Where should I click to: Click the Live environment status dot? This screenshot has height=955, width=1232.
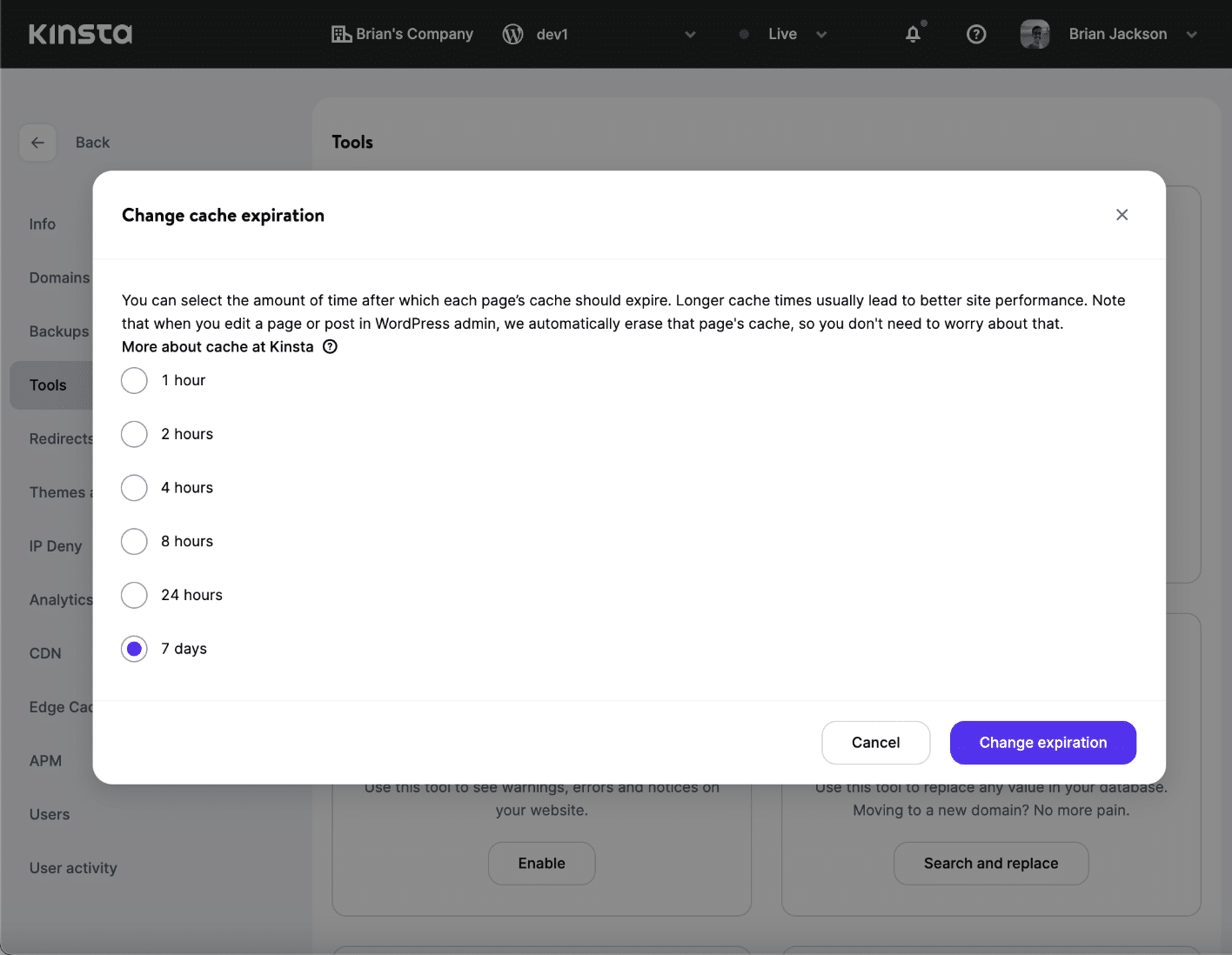[744, 34]
